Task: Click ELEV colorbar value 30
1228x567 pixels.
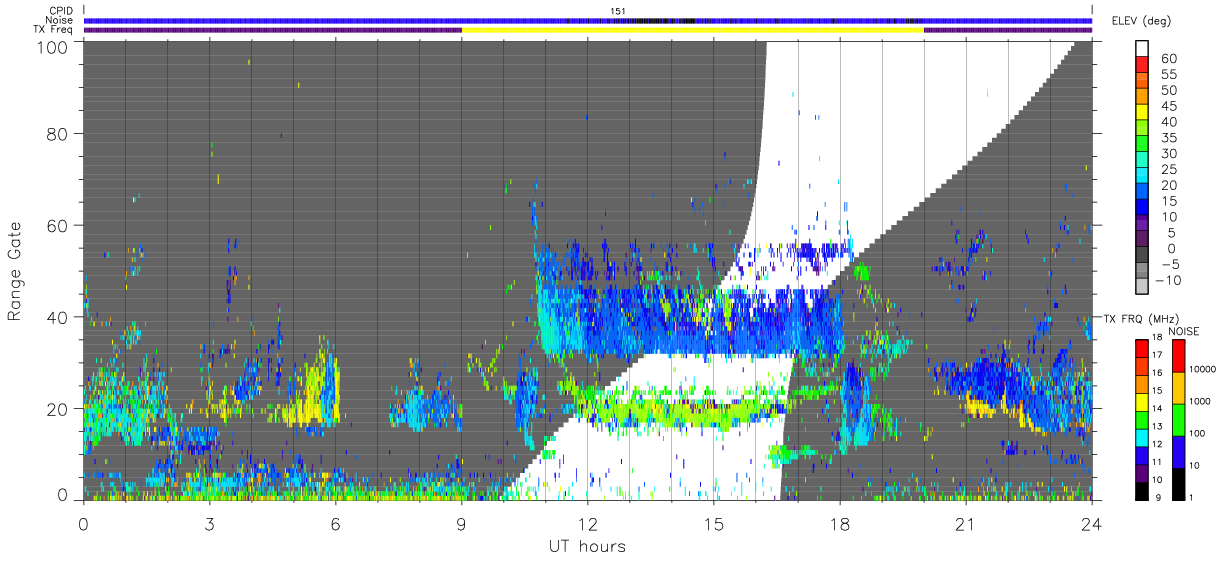Action: (x=1167, y=153)
